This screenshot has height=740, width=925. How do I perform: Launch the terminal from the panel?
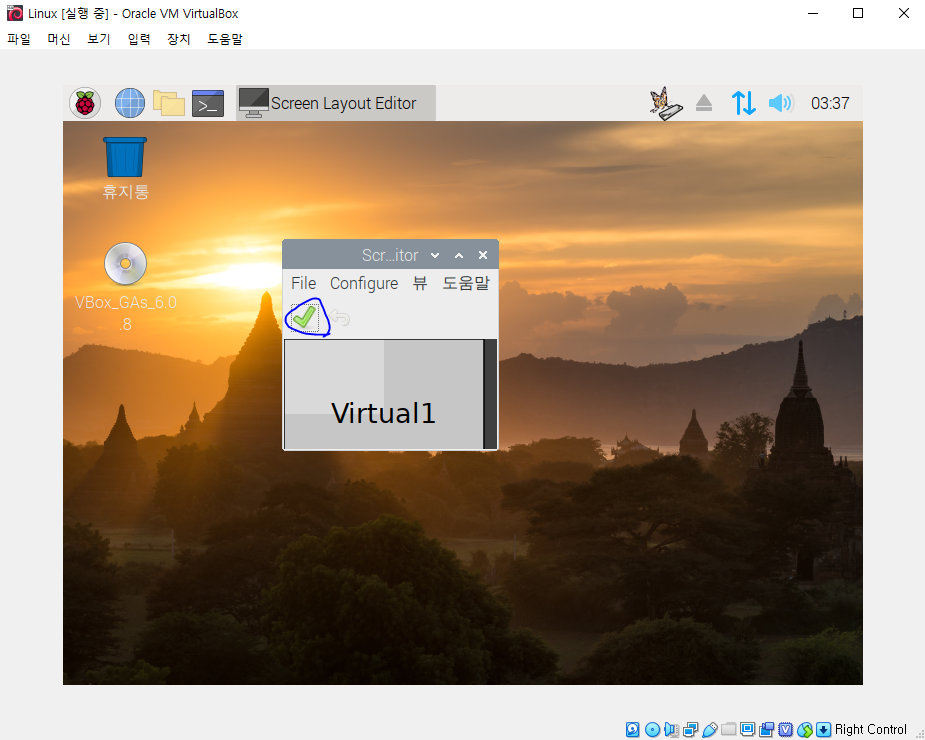tap(208, 103)
